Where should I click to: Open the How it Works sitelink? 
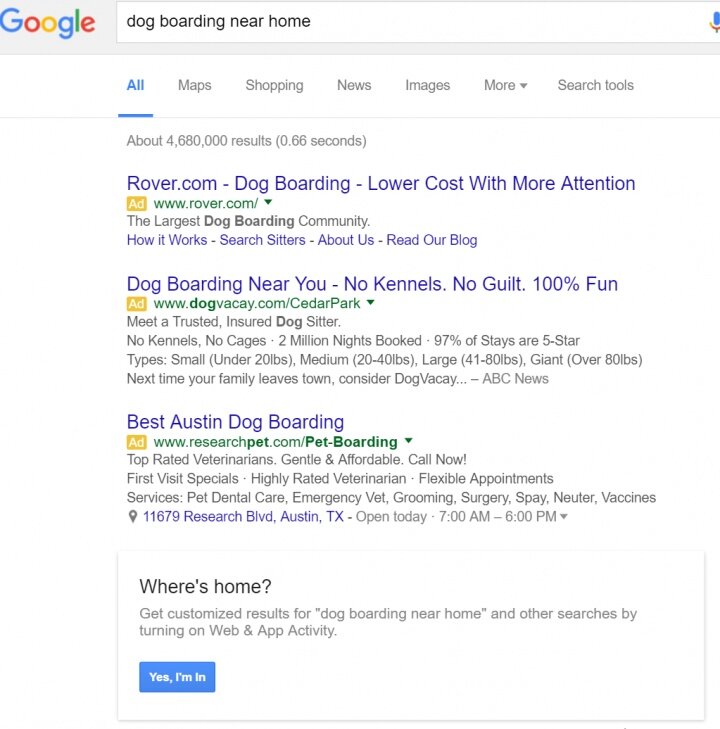coord(167,240)
